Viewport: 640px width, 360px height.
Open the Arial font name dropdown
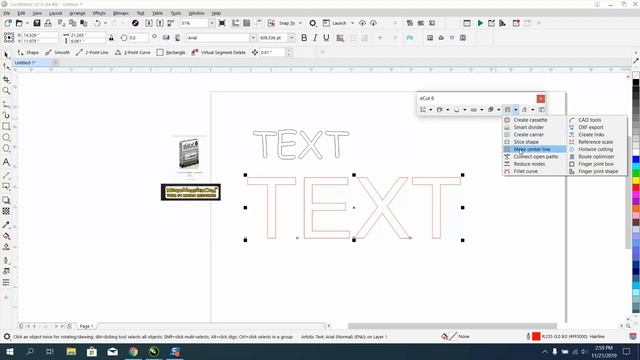pyautogui.click(x=253, y=38)
